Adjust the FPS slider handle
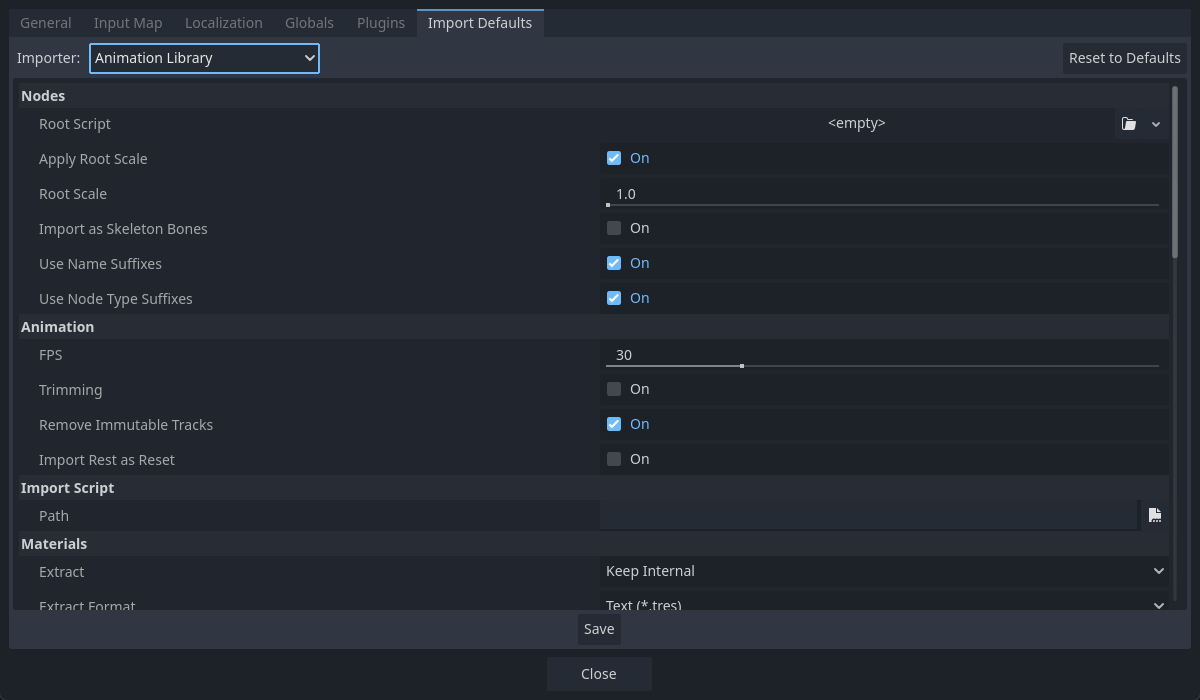The height and width of the screenshot is (700, 1200). 741,366
